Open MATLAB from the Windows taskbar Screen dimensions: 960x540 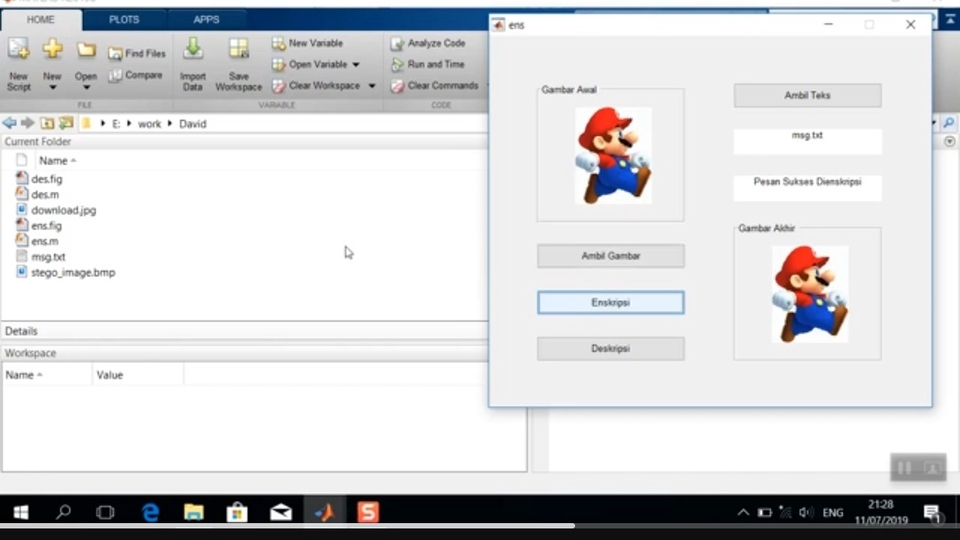point(325,512)
